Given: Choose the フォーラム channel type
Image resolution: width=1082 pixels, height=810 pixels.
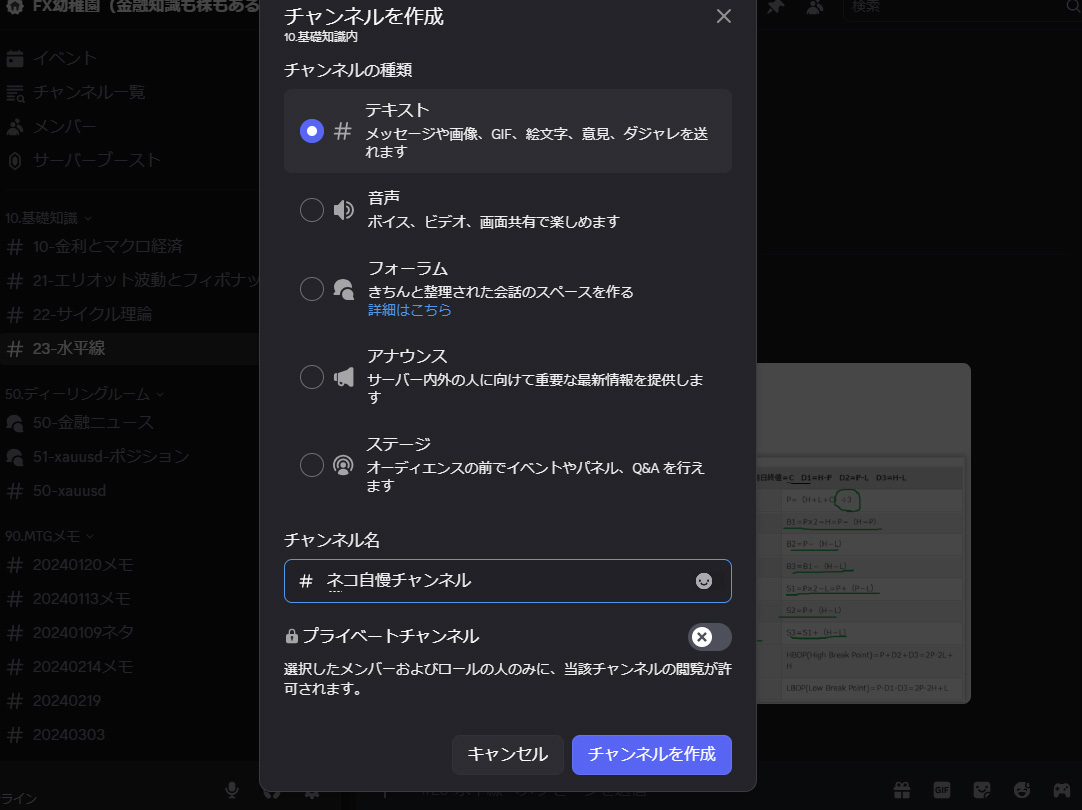Looking at the screenshot, I should 312,289.
